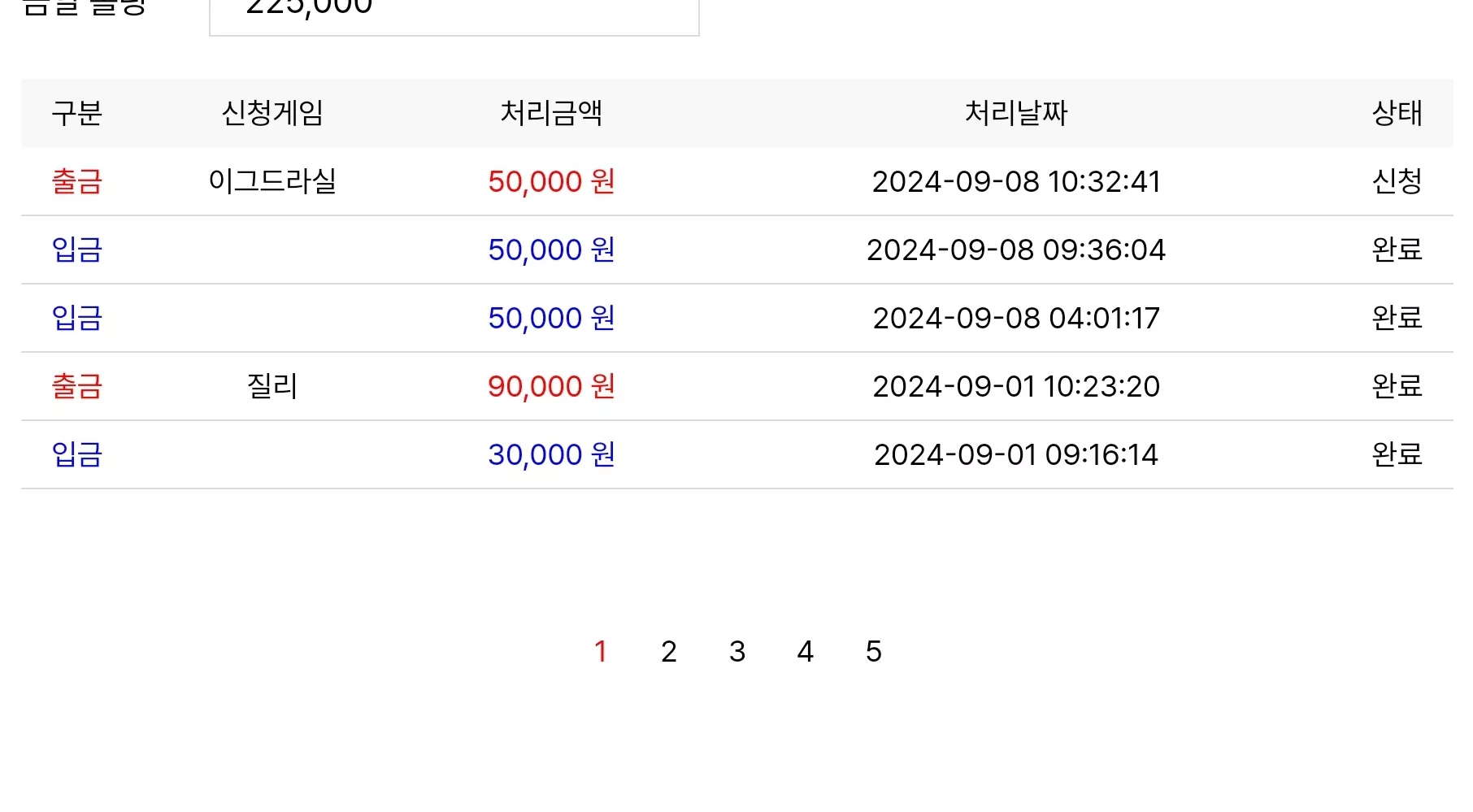Click the 처리날짜 column header

point(1016,113)
